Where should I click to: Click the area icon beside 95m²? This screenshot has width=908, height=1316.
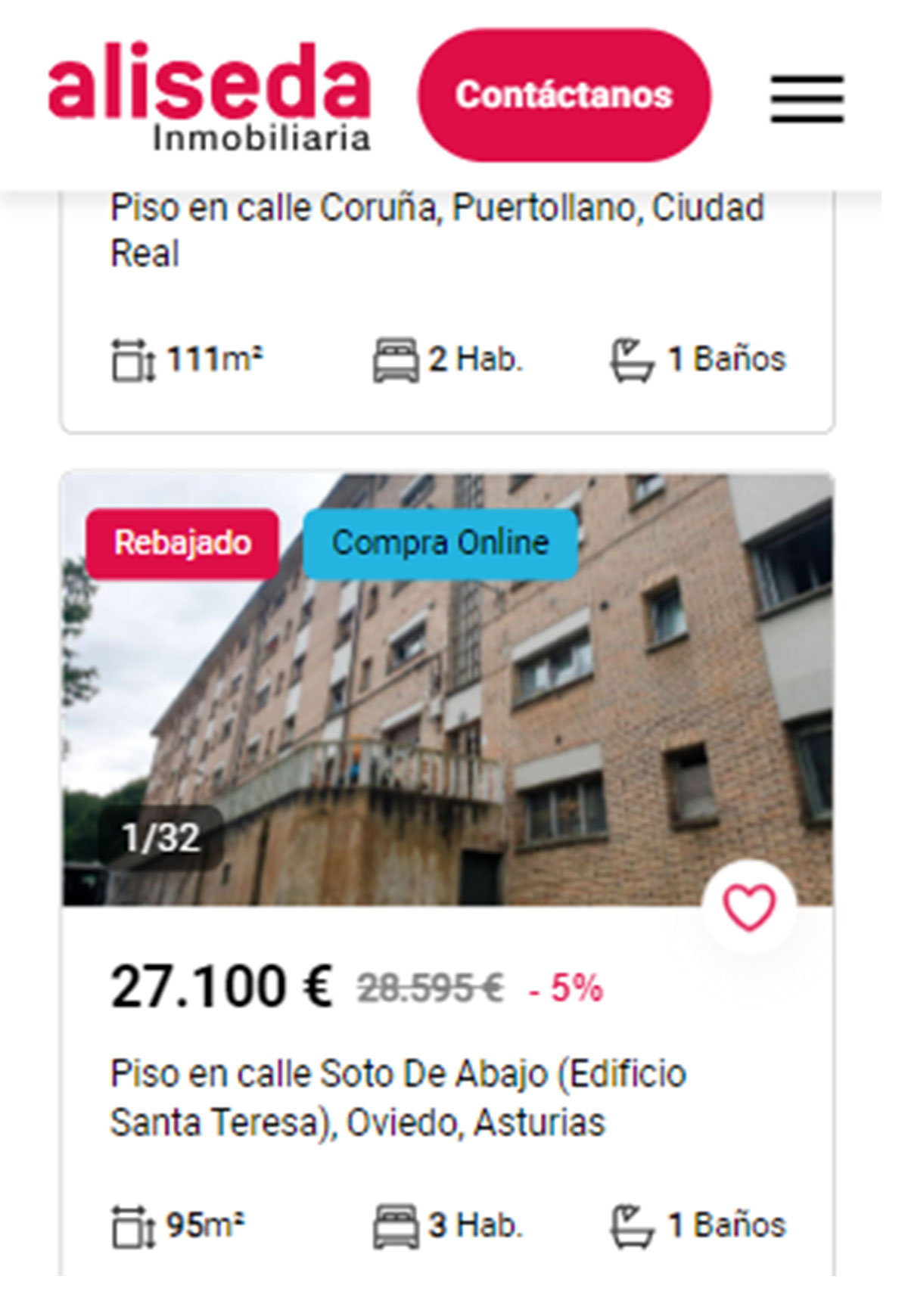(x=133, y=1226)
